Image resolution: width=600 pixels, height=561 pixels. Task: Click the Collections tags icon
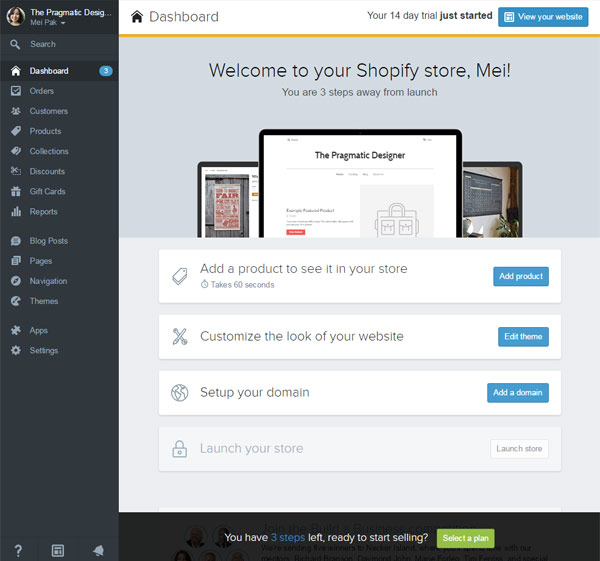pos(16,151)
